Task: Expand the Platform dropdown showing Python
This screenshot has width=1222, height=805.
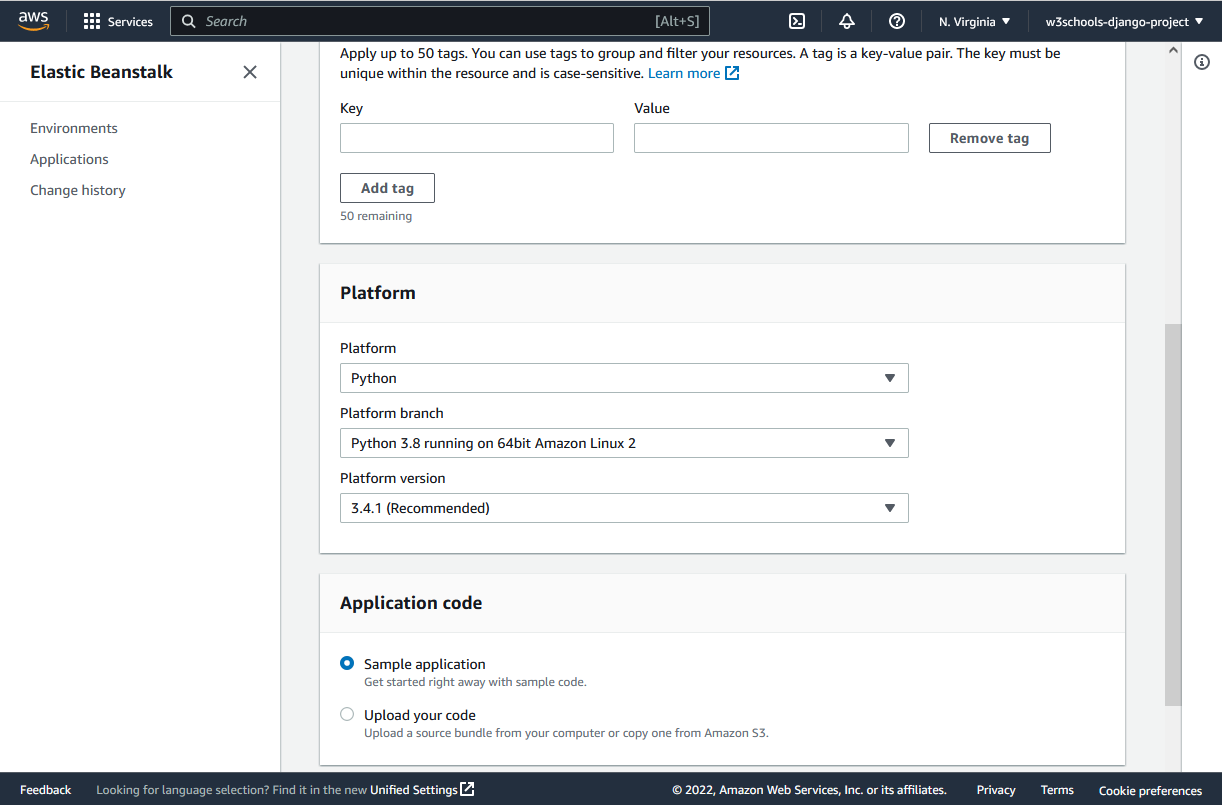Action: coord(623,378)
